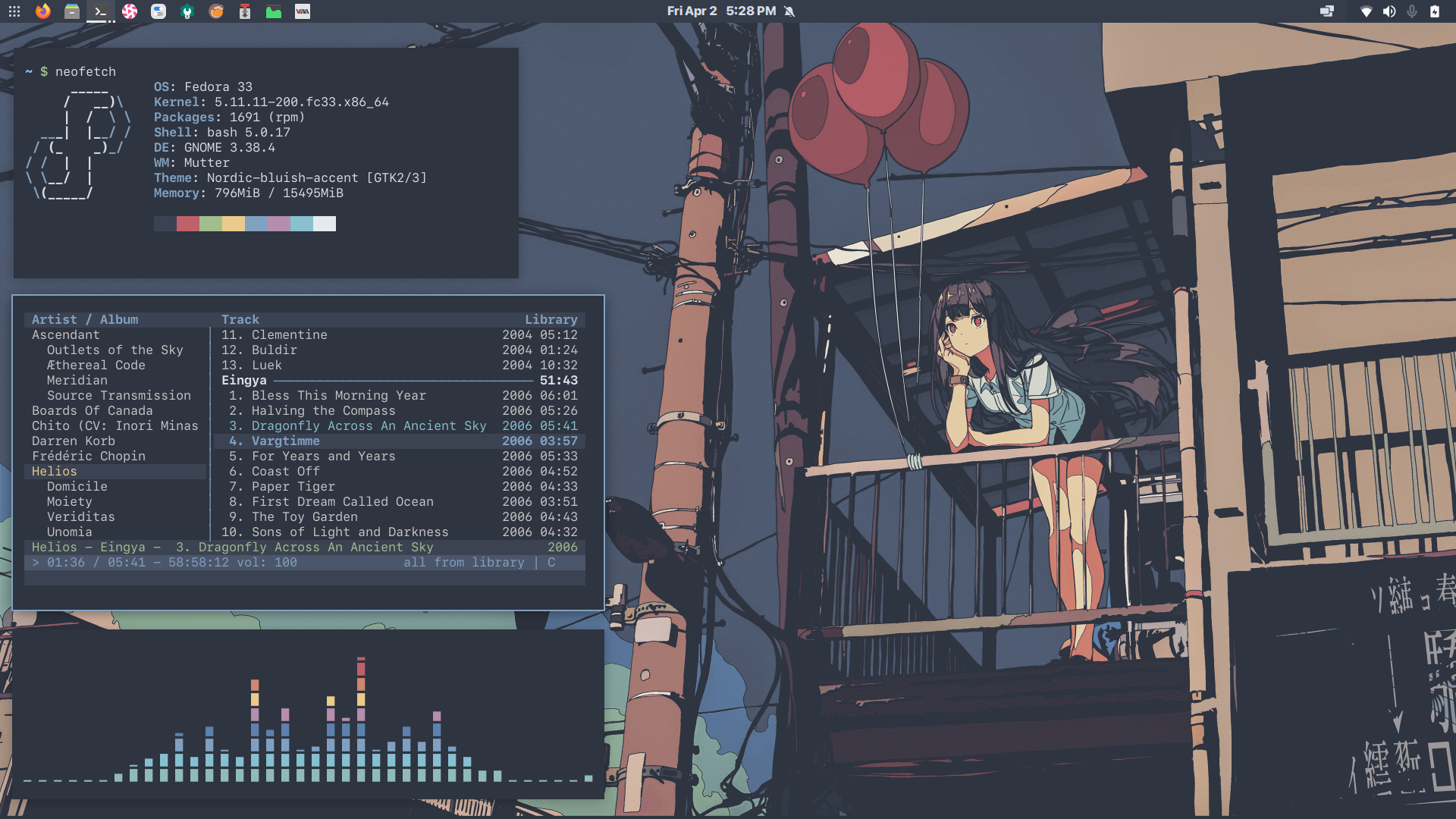Select the green swatch in neofetch palette

tap(211, 224)
